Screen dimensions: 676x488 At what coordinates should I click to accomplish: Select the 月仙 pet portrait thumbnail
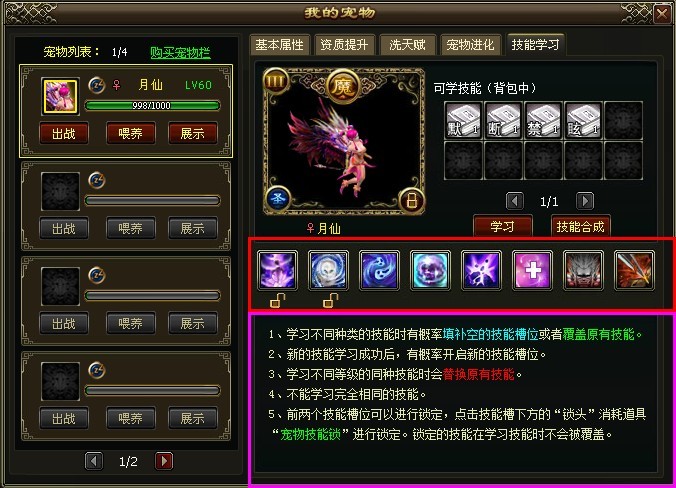[60, 96]
